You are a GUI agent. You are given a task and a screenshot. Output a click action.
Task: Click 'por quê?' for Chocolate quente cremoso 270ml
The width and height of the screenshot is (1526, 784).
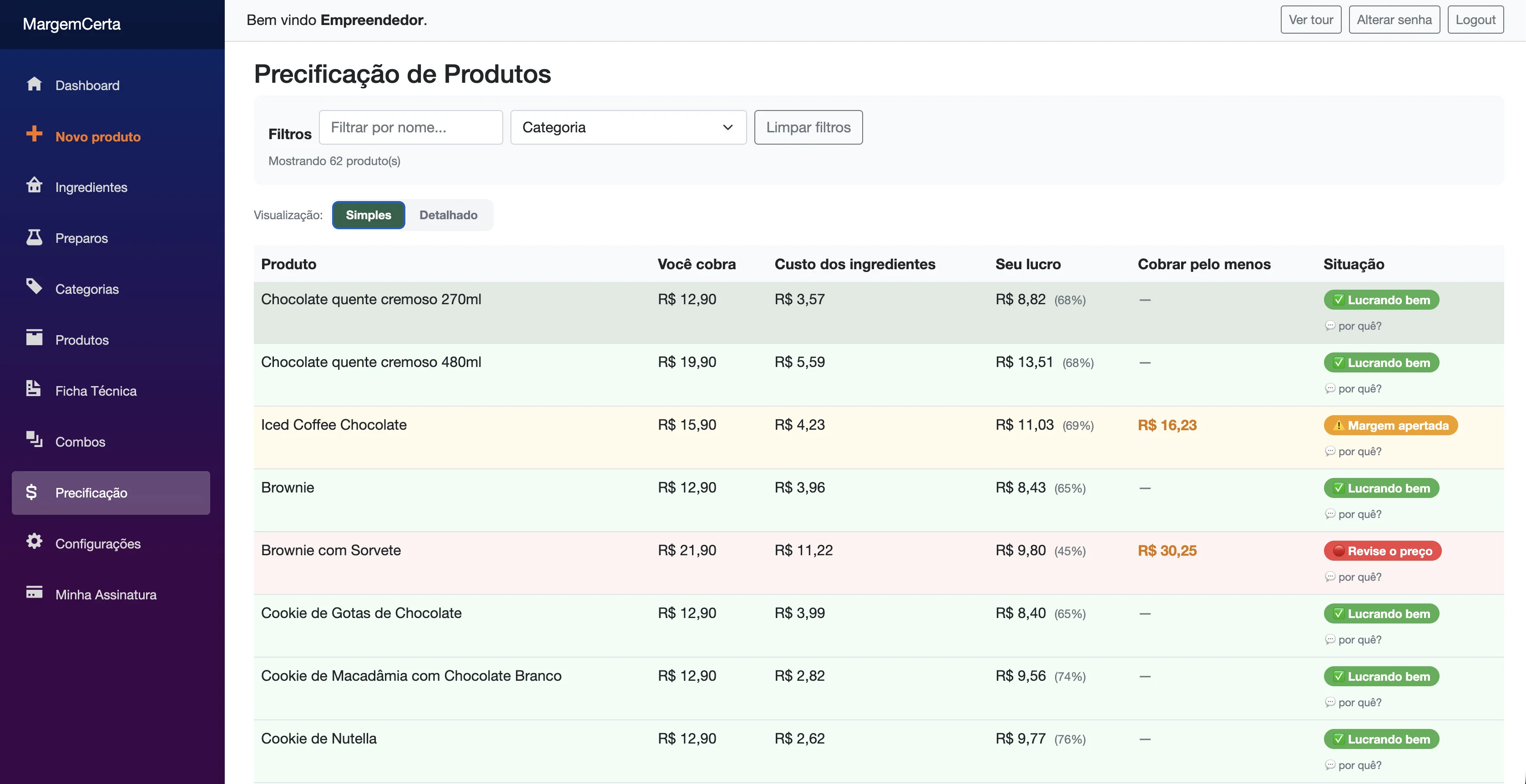tap(1353, 326)
